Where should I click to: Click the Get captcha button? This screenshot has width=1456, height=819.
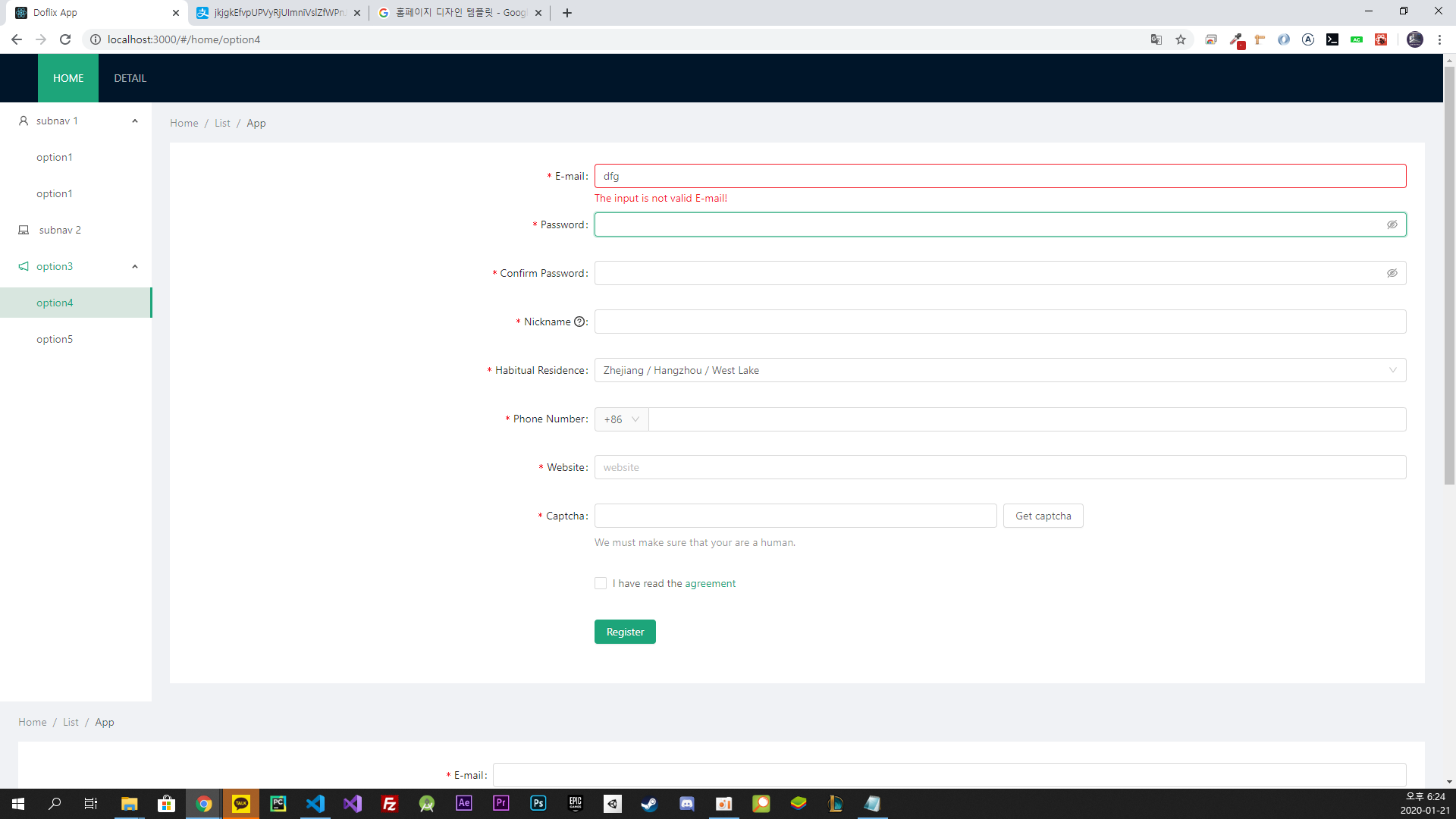pyautogui.click(x=1043, y=516)
